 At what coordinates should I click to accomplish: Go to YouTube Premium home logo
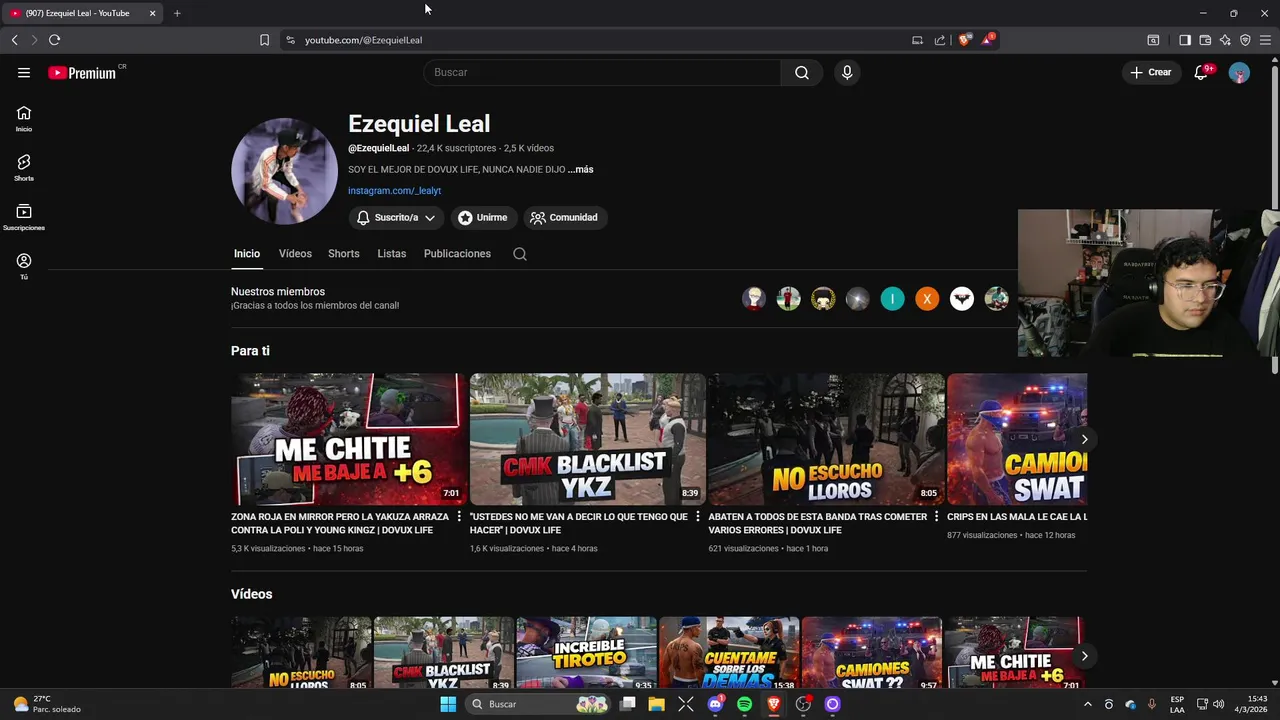82,73
